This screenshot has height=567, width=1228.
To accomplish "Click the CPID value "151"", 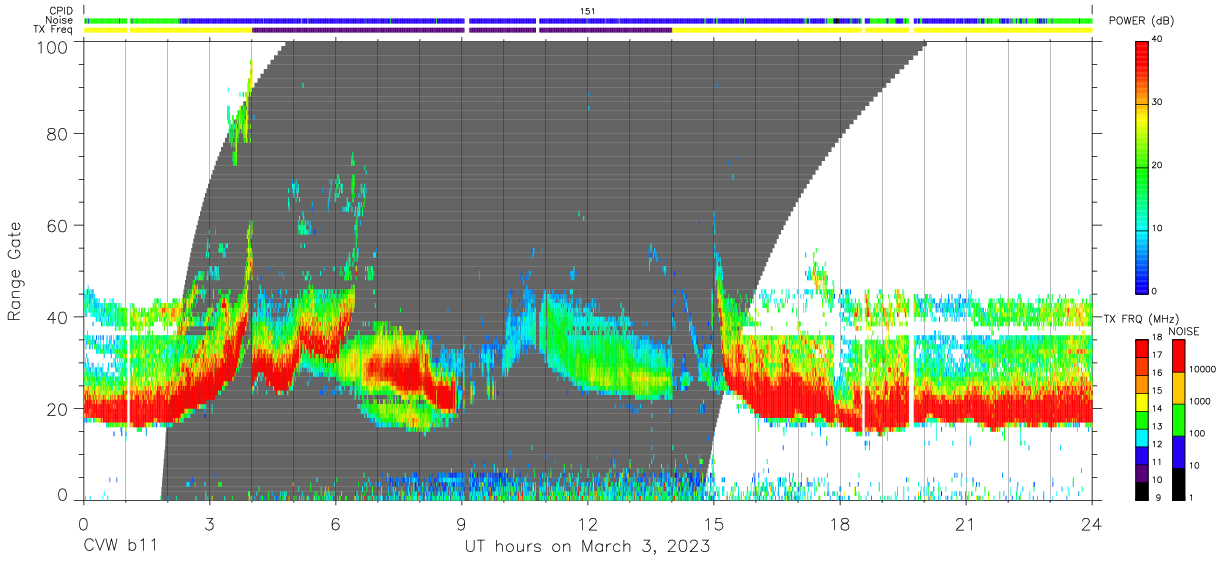I will tap(588, 10).
